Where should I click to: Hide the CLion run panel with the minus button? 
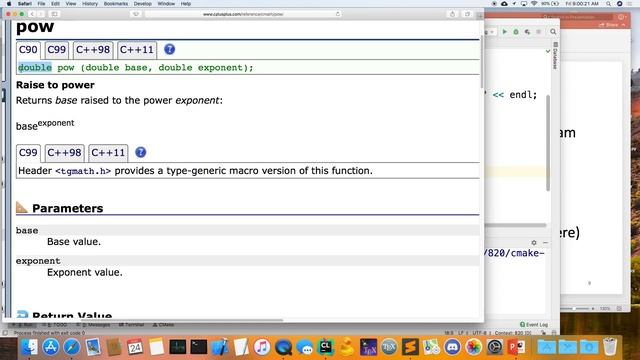pos(545,242)
